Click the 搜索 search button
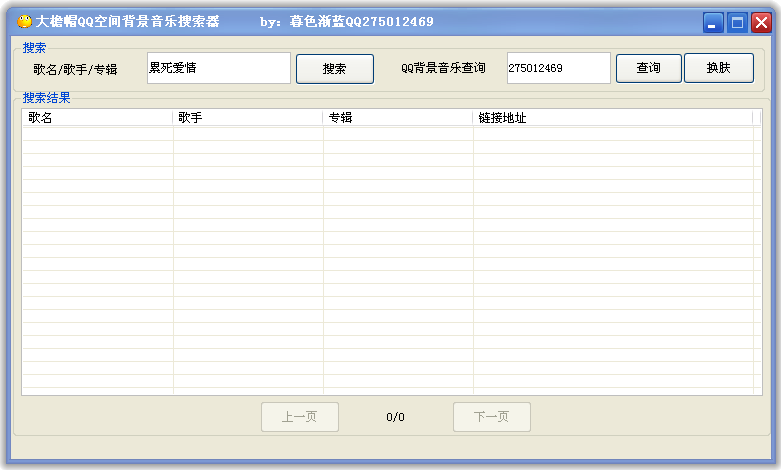The height and width of the screenshot is (470, 781). click(x=335, y=69)
